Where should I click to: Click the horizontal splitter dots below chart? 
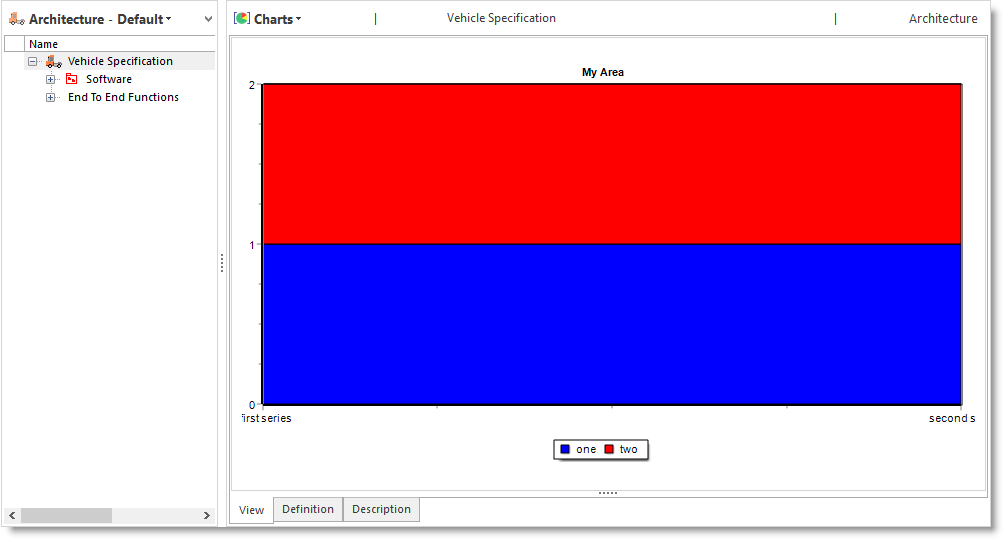(608, 493)
